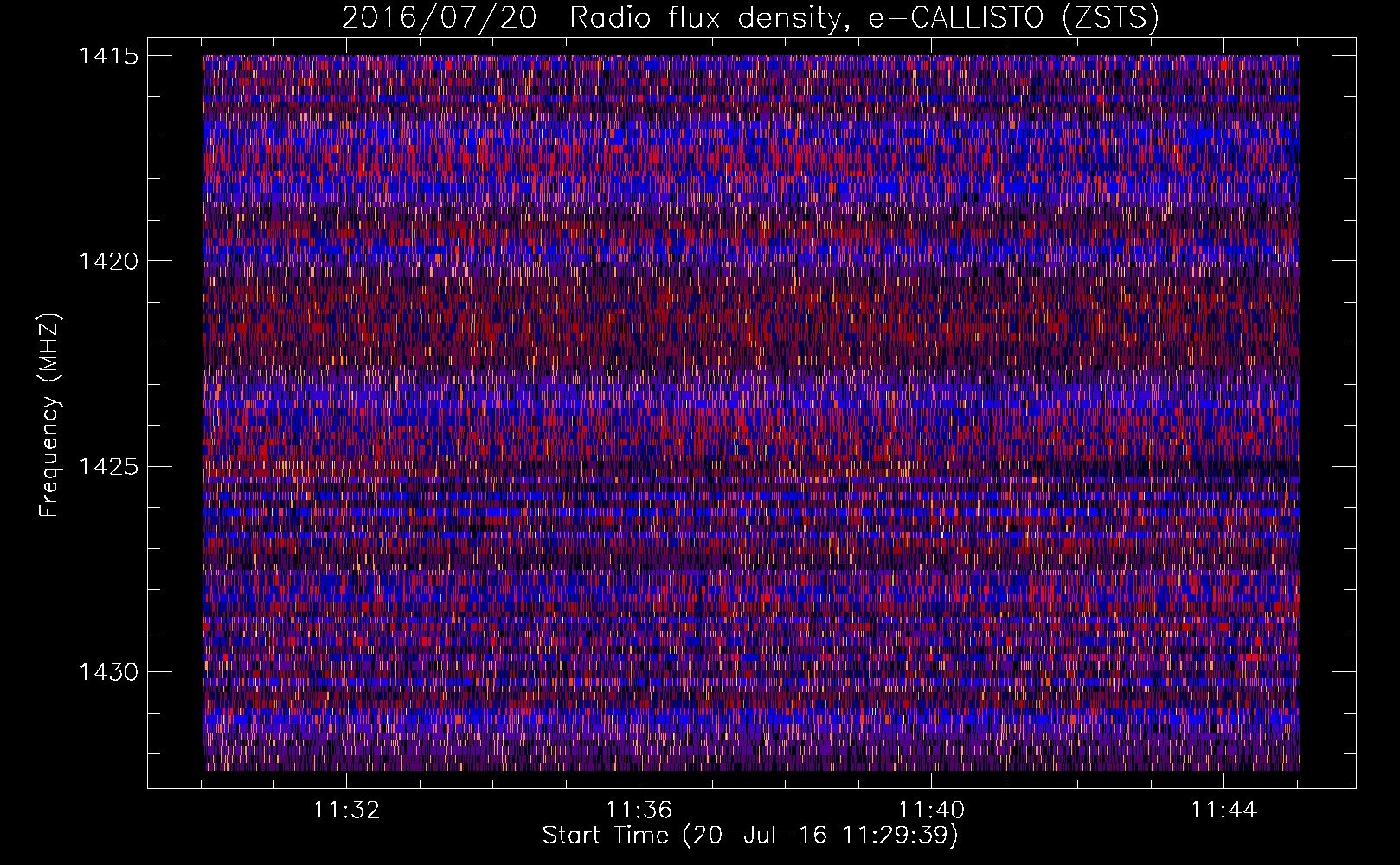Click the "Frequency (MHZ)" y-axis title
Screen dimensions: 1400x865
[50, 414]
